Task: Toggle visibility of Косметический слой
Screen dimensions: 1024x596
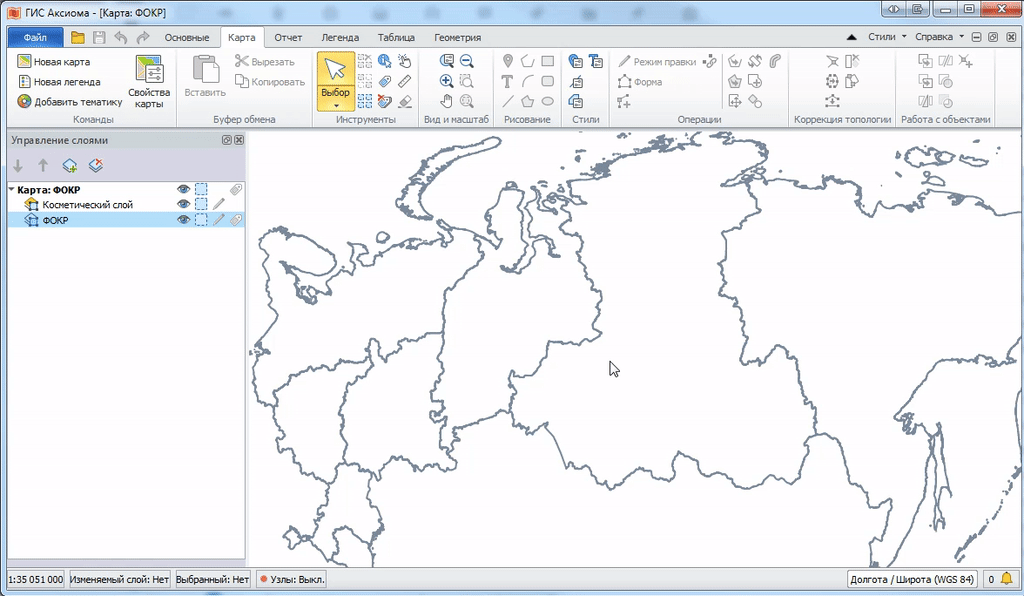Action: [x=183, y=204]
